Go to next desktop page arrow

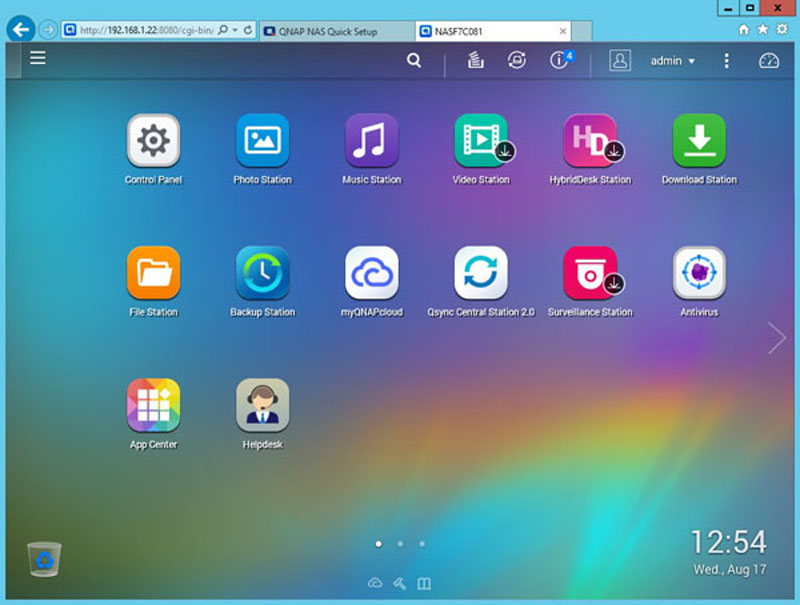[777, 338]
